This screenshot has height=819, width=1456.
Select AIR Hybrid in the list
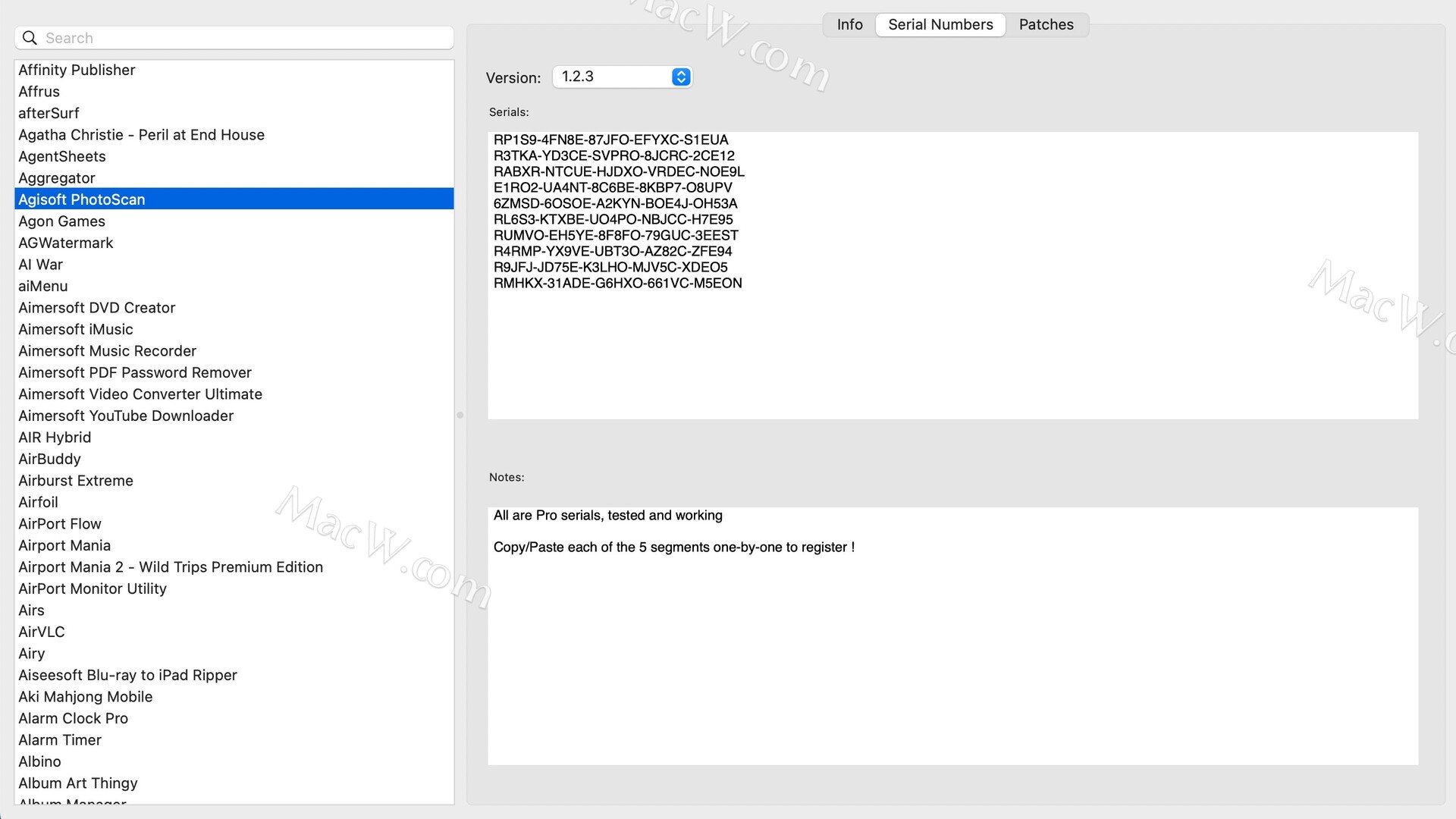234,438
